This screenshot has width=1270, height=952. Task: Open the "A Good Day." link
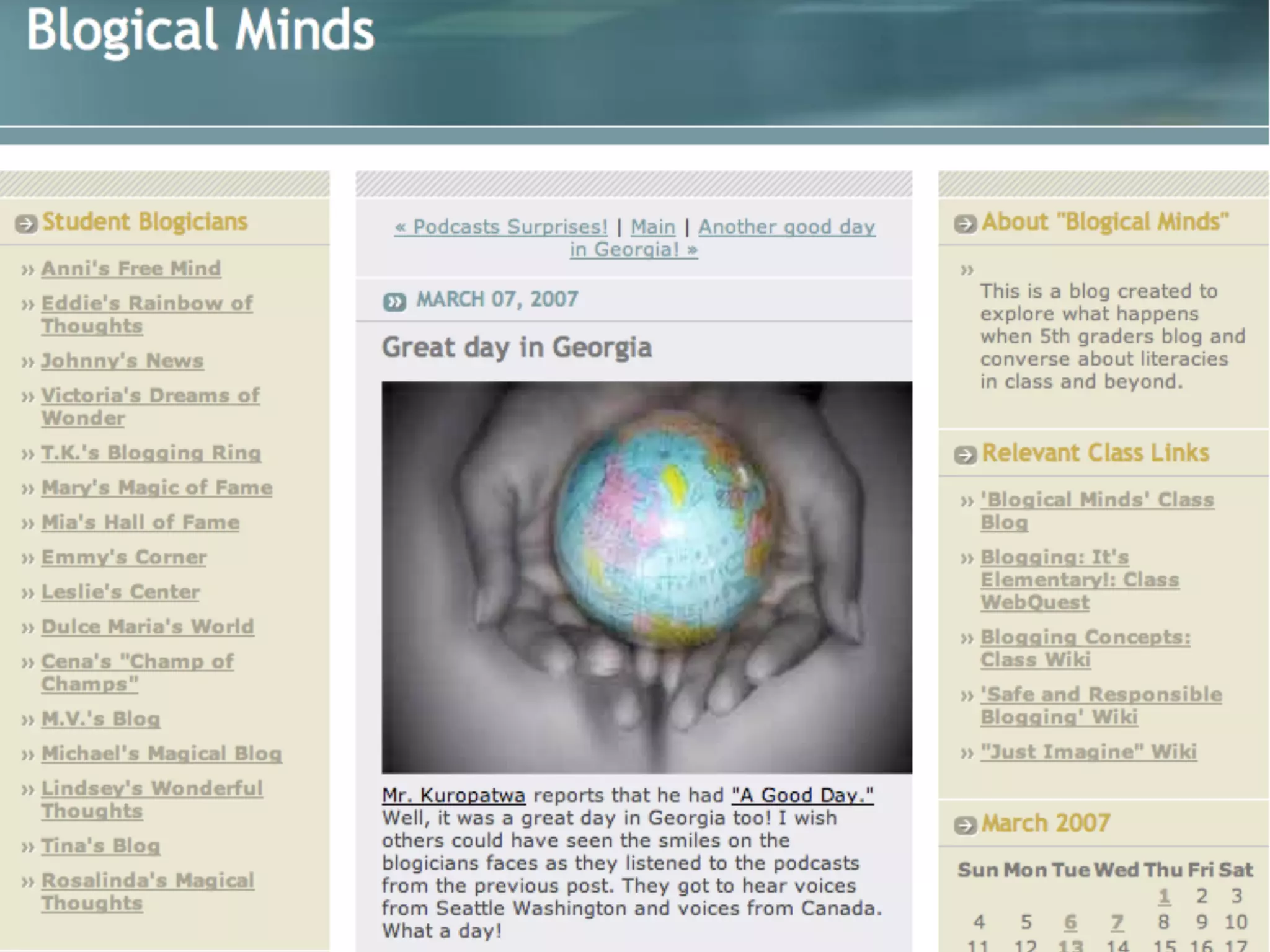pyautogui.click(x=802, y=795)
